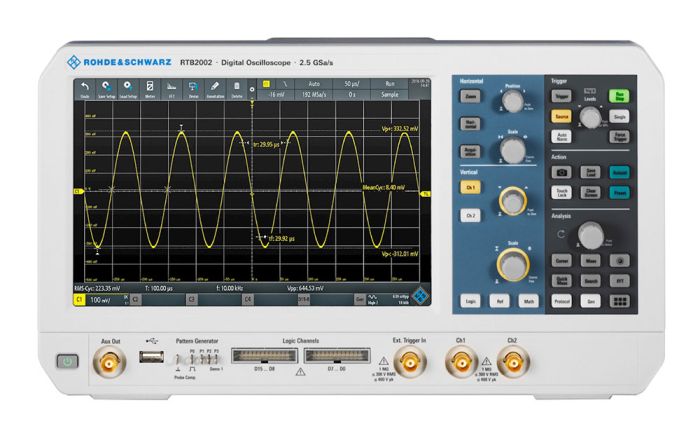Push the vertical position knob with yellow ring

click(x=513, y=201)
